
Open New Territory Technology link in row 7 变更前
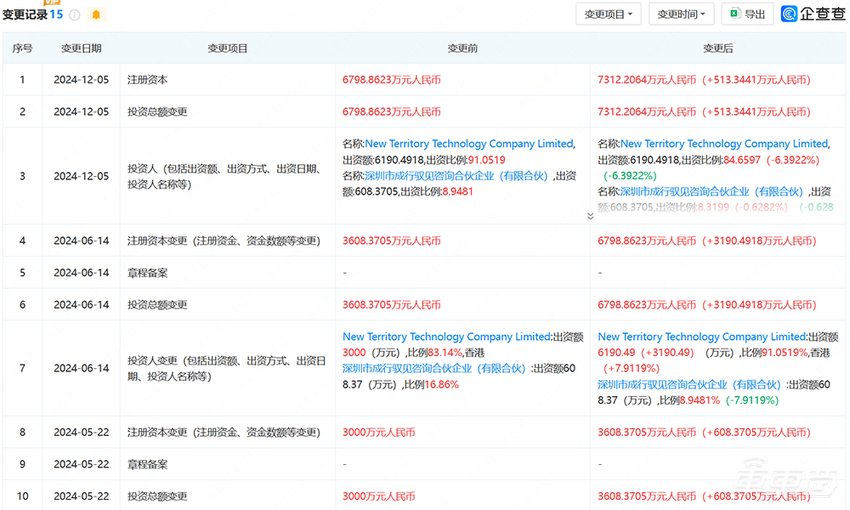(446, 337)
